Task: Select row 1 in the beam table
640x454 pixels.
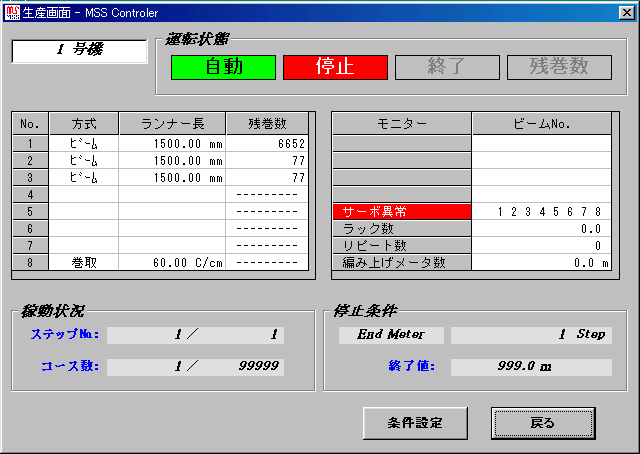Action: (x=30, y=144)
